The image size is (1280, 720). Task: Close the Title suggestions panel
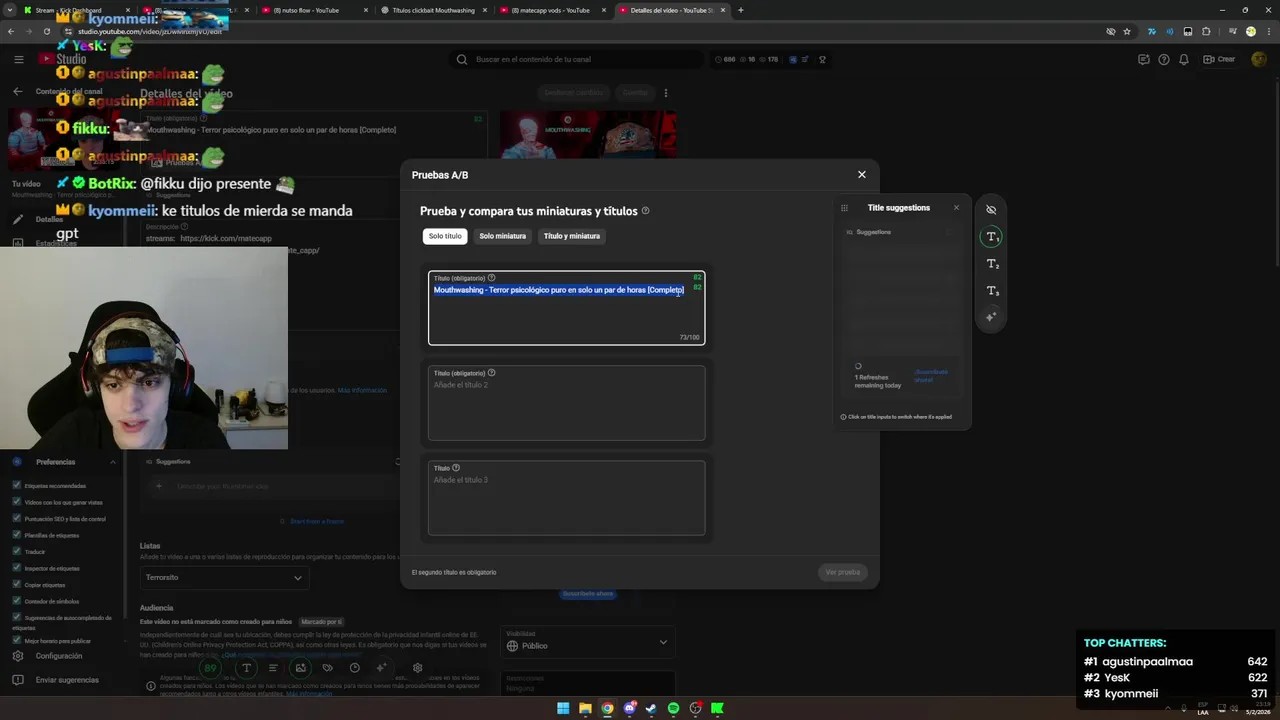956,208
